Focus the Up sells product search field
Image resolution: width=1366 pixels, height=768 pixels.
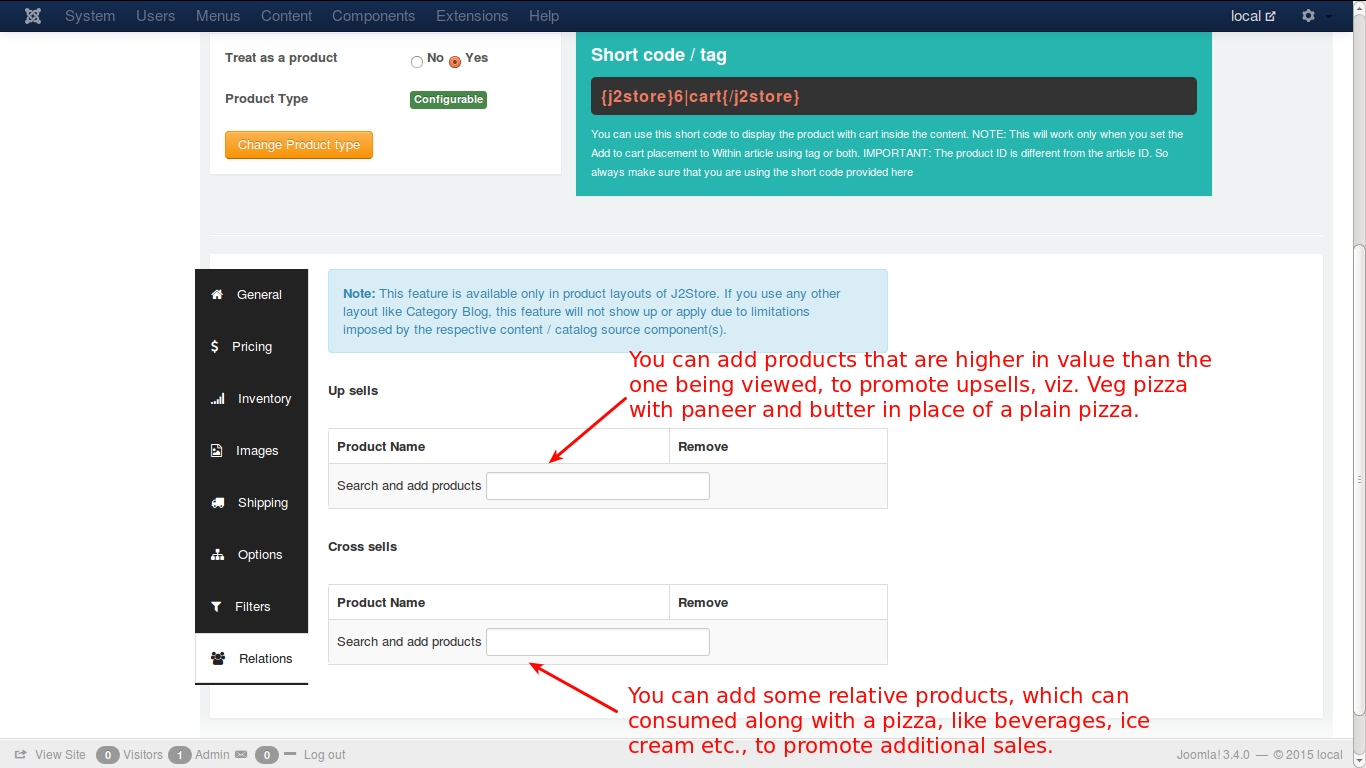coord(598,486)
